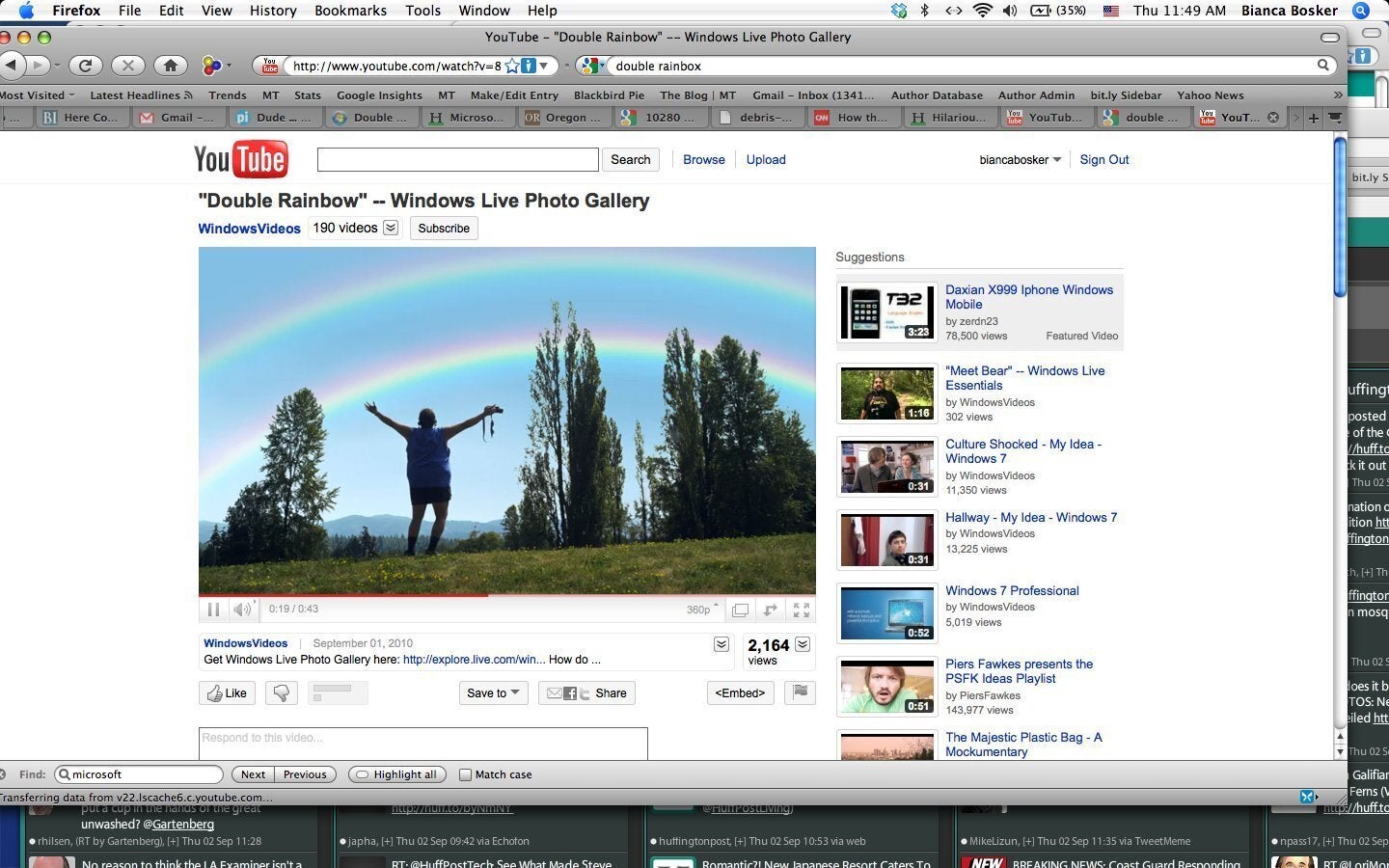This screenshot has width=1389, height=868.
Task: Switch to the Hilariou... tab
Action: 950,118
